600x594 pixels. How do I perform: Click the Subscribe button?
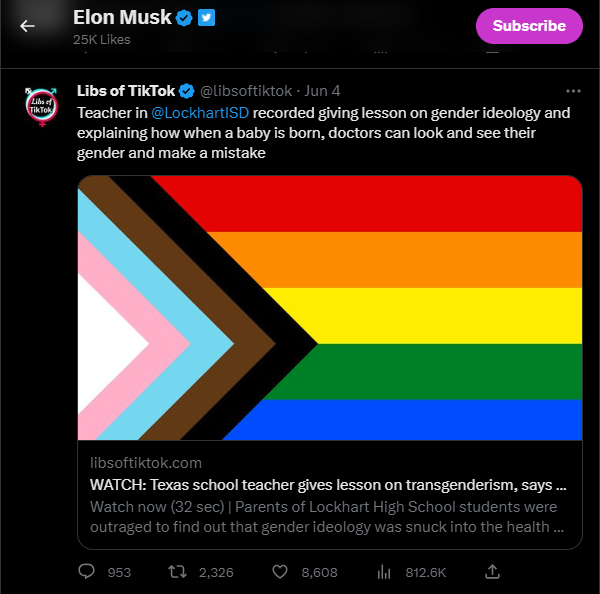[x=529, y=26]
